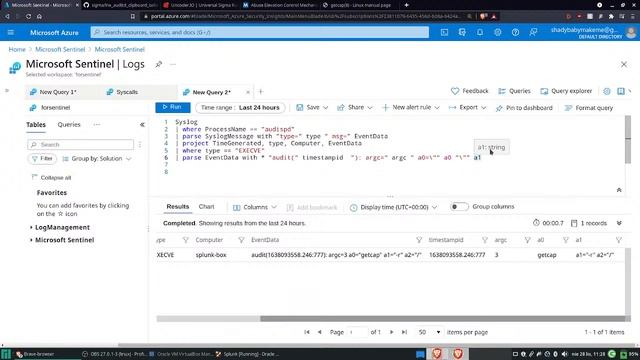
Task: Add a new query tab with plus
Action: [261, 91]
